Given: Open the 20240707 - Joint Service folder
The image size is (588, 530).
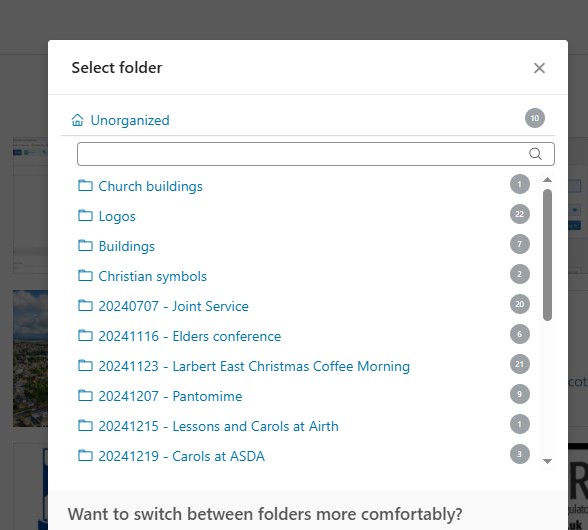Looking at the screenshot, I should (x=173, y=306).
